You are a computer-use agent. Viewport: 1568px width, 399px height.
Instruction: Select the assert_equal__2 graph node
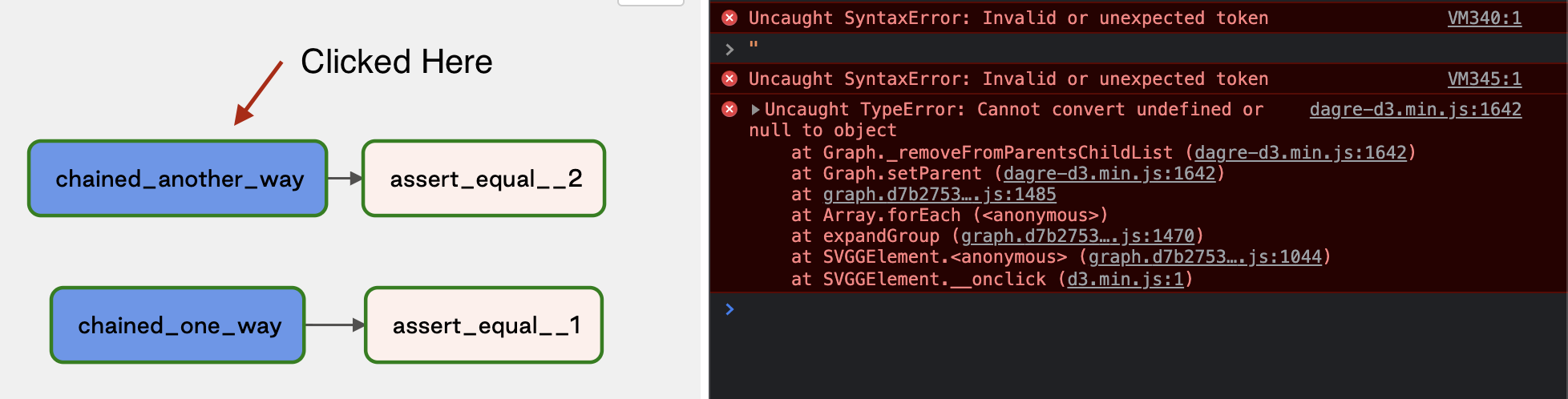click(484, 179)
